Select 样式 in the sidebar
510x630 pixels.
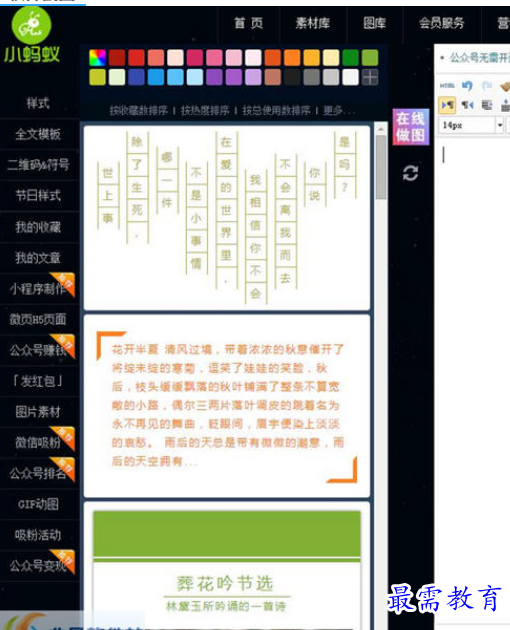[x=39, y=103]
